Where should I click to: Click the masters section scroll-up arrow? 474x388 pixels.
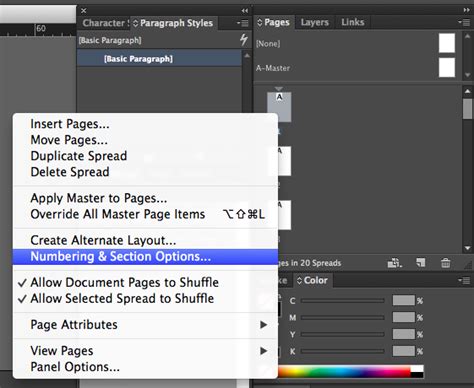coord(467,36)
